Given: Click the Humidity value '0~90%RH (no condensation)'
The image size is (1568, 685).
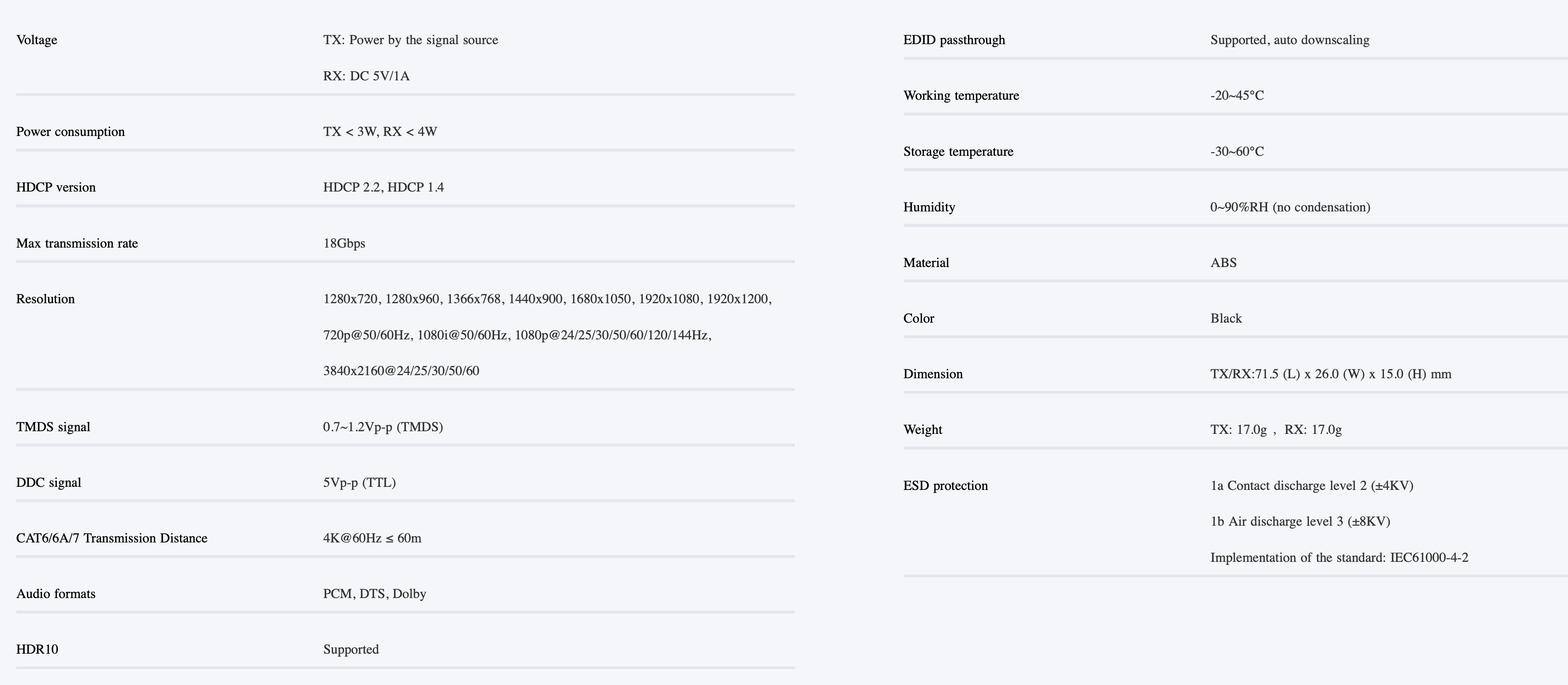Looking at the screenshot, I should tap(1290, 207).
